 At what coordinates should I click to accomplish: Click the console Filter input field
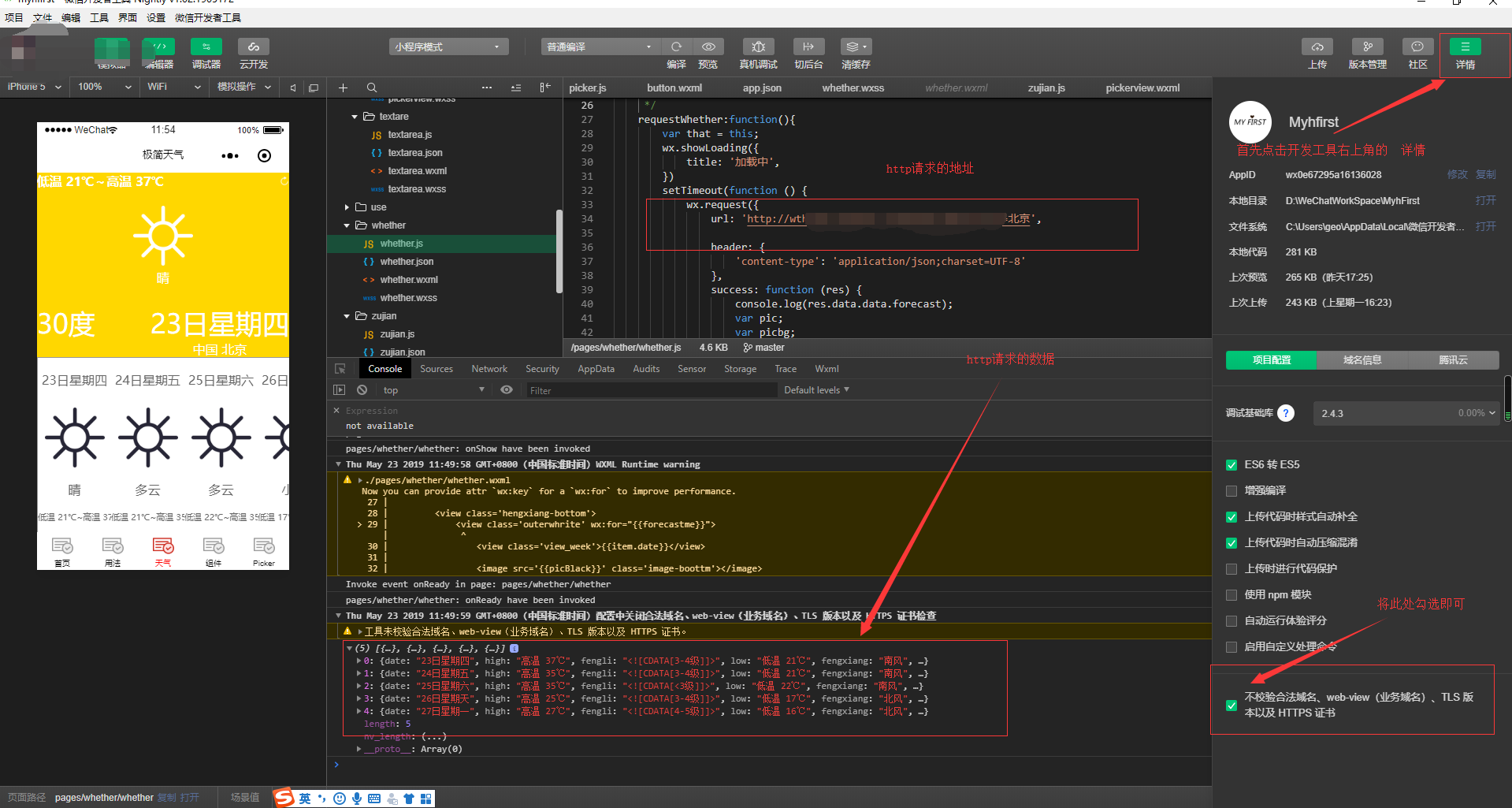pos(650,390)
